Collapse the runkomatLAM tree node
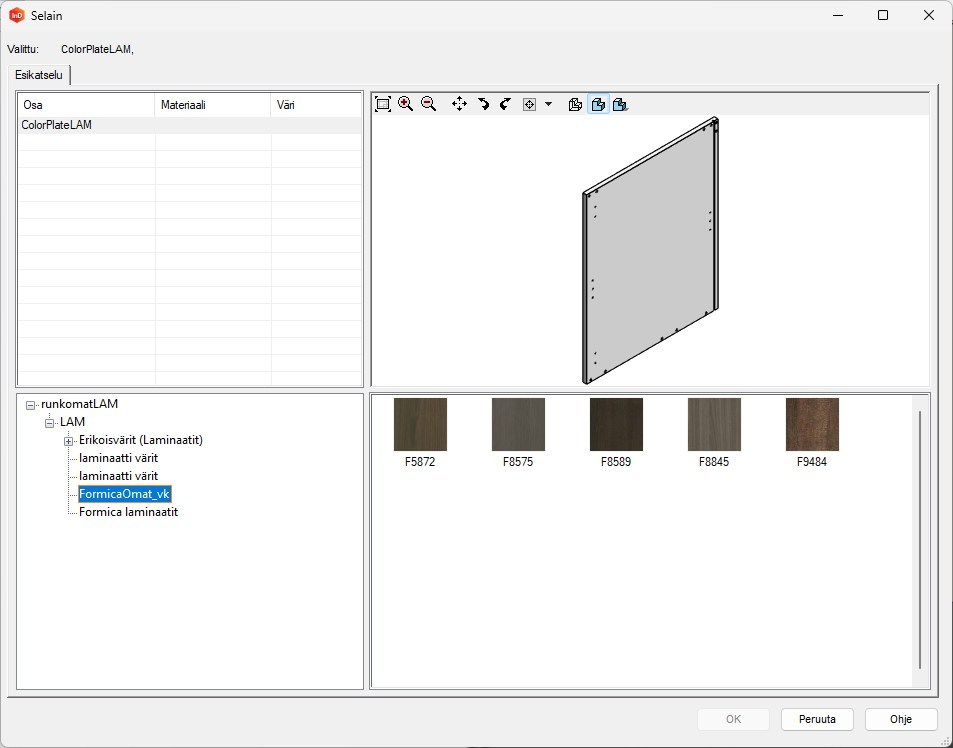Viewport: 953px width, 748px height. click(x=31, y=405)
